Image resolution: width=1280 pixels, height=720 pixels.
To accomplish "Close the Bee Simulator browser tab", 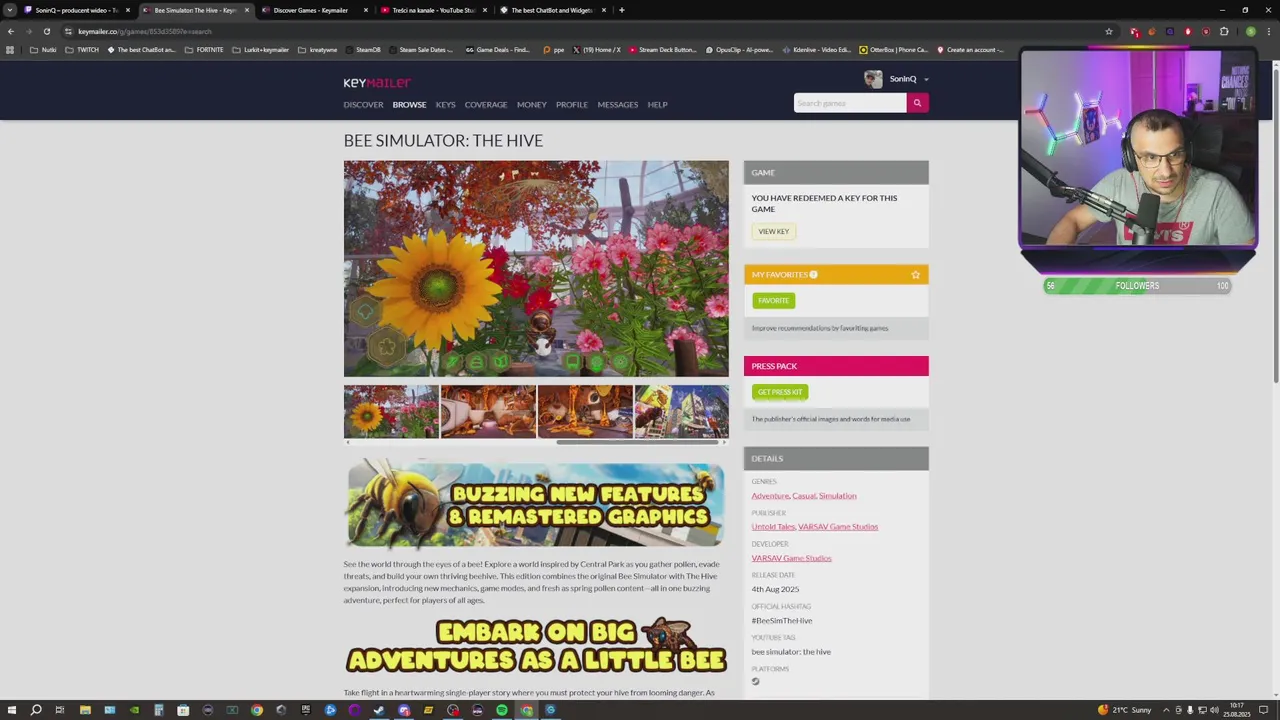I will [x=247, y=10].
